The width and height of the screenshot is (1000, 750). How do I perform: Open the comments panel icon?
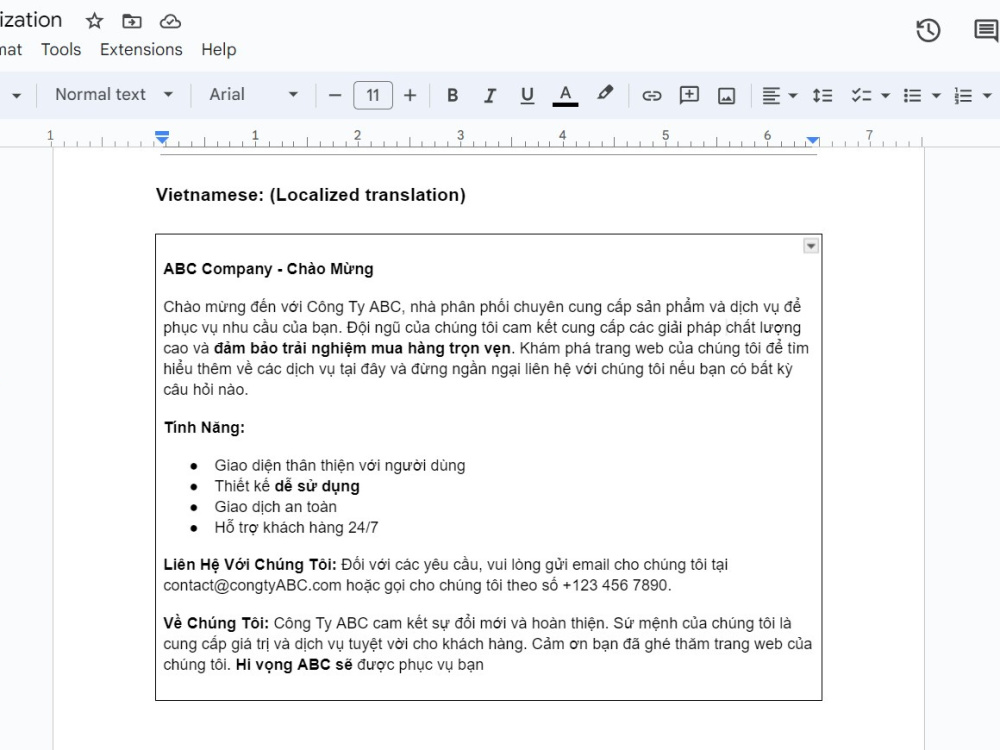(x=987, y=31)
